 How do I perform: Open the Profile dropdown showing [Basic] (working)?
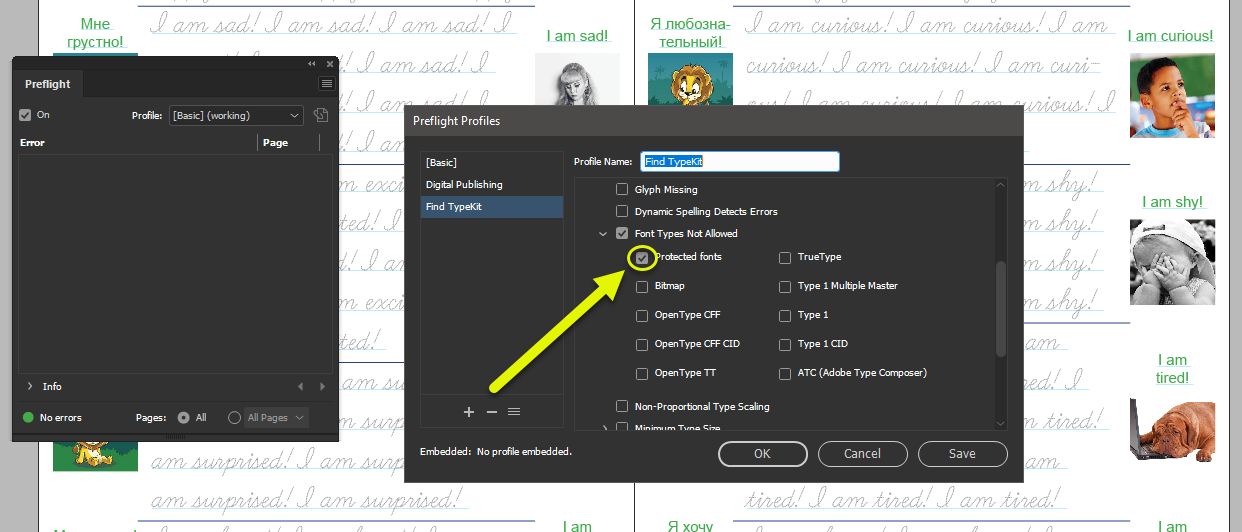[x=236, y=115]
